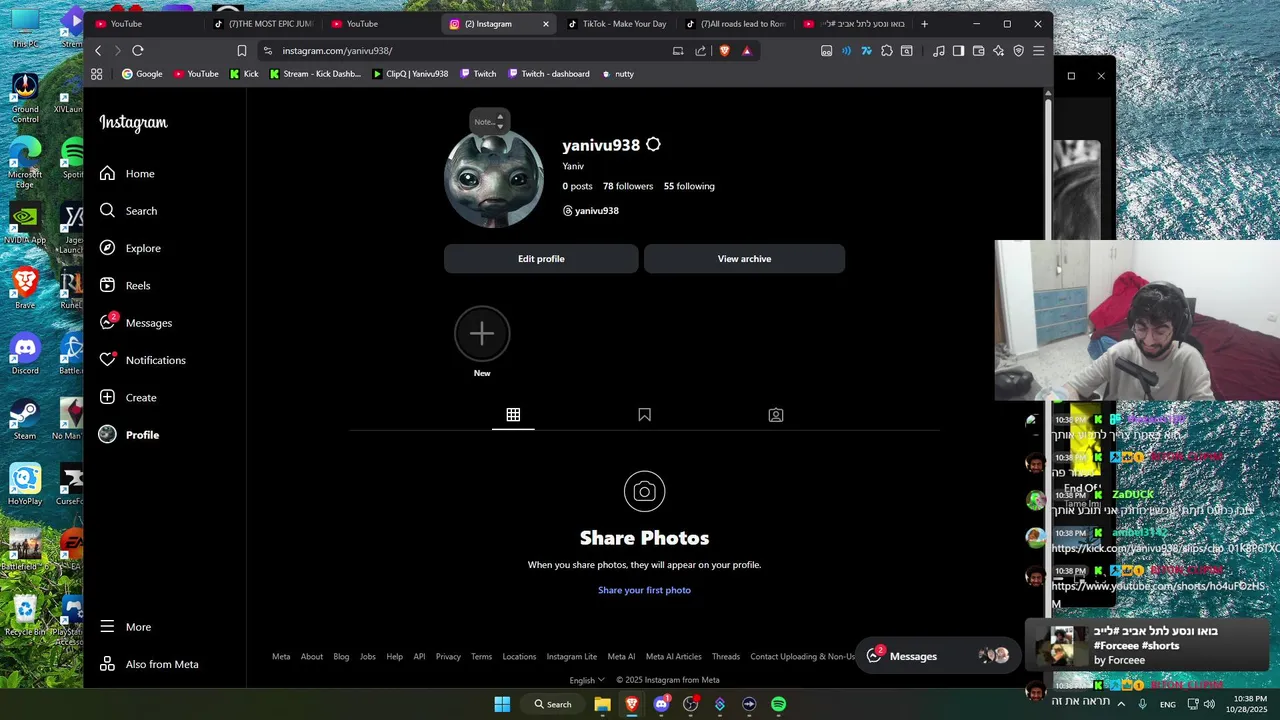The height and width of the screenshot is (720, 1280).
Task: Open Explore page from sidebar
Action: click(130, 248)
